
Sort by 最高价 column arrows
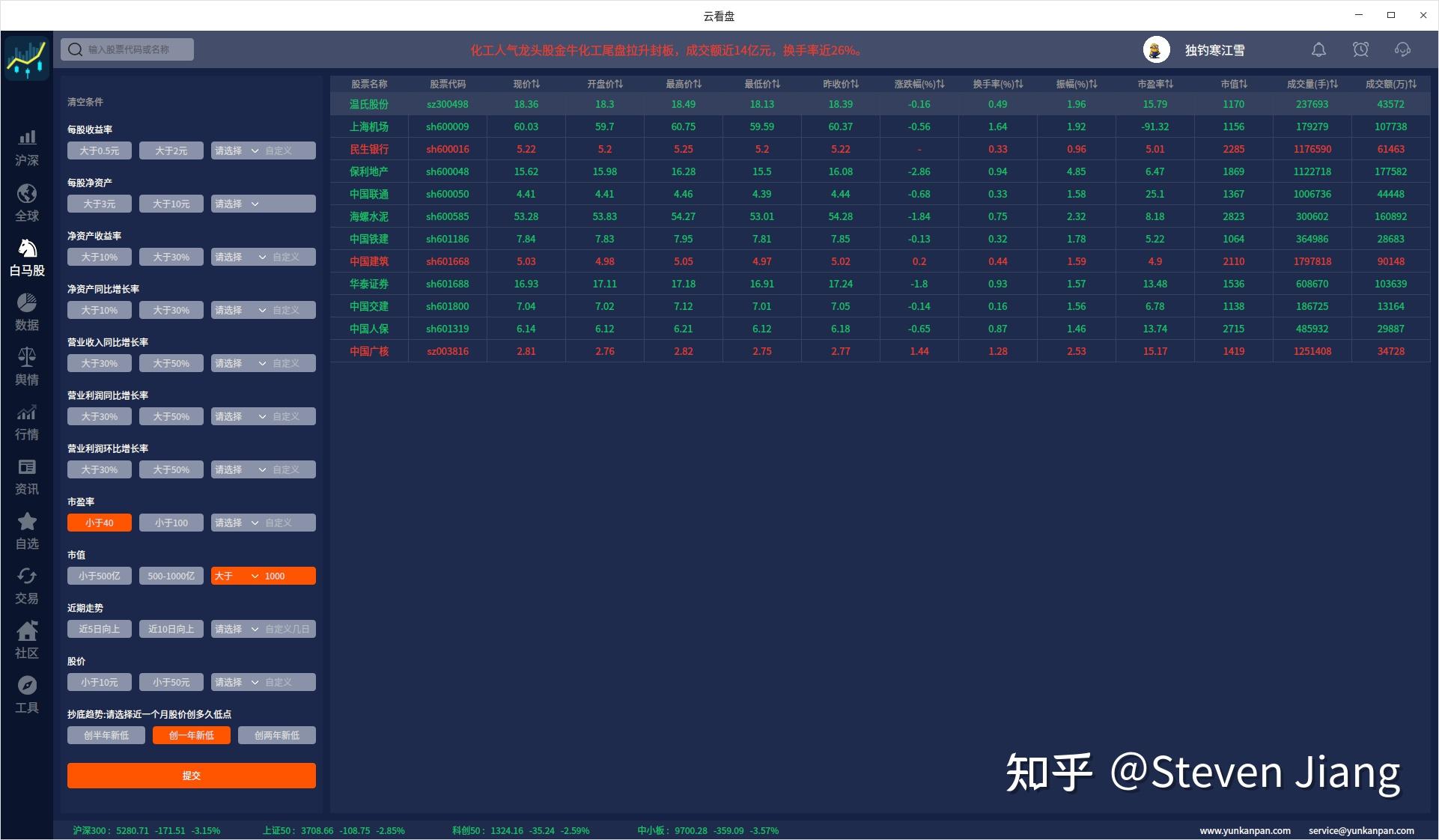point(697,84)
